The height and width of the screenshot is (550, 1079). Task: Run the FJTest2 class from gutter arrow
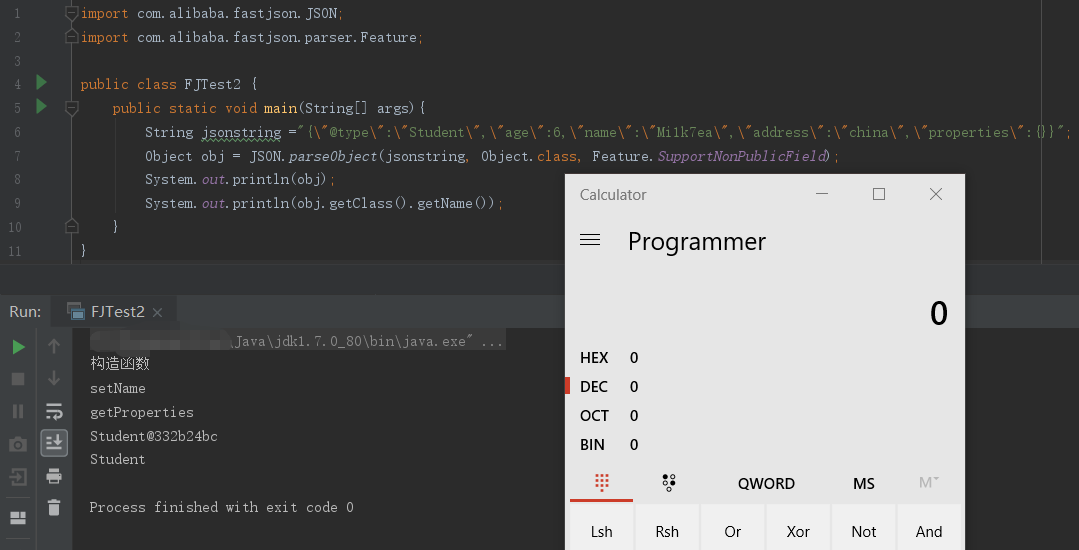(x=41, y=82)
